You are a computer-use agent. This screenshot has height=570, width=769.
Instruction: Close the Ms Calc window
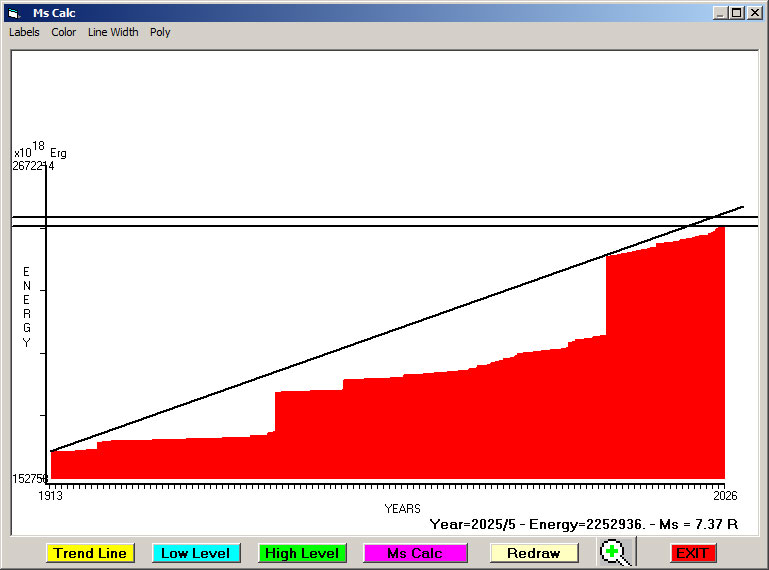tap(755, 13)
